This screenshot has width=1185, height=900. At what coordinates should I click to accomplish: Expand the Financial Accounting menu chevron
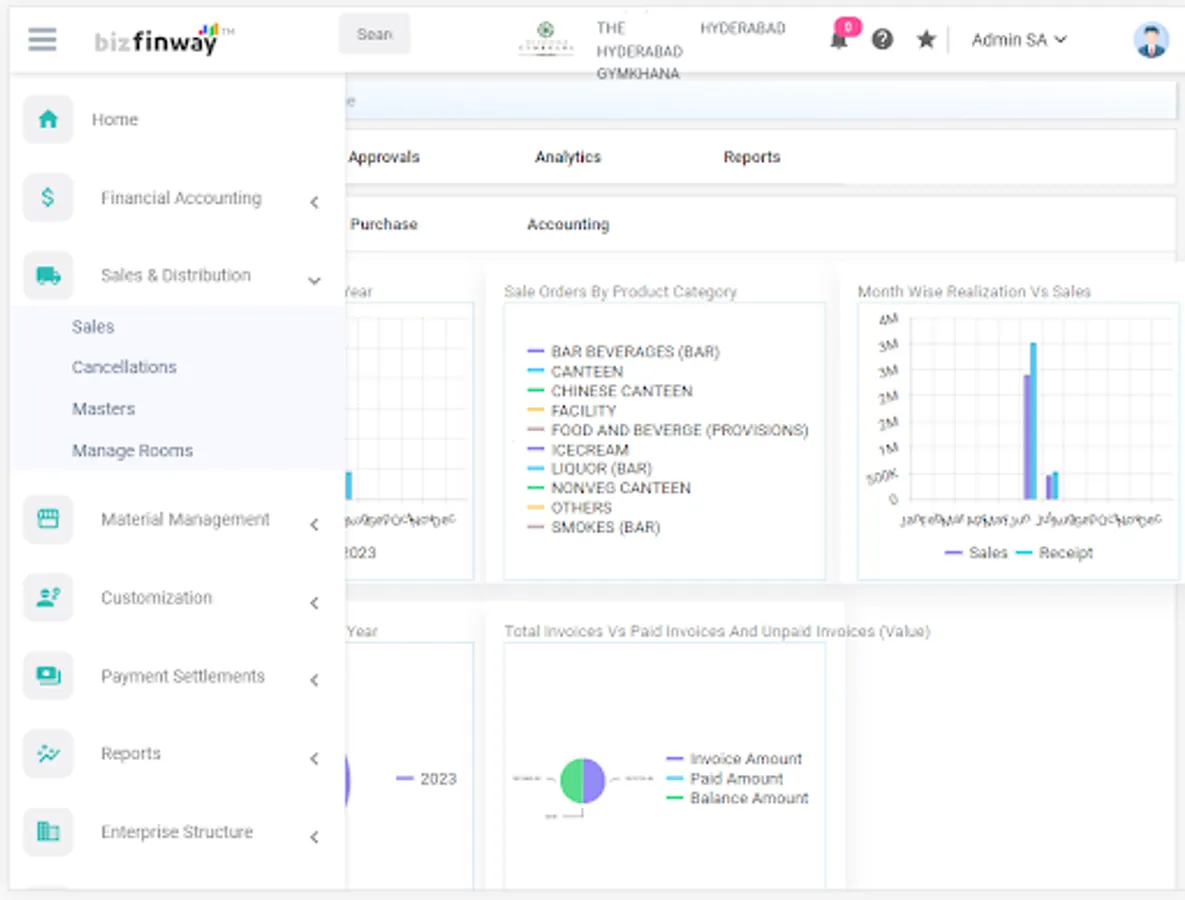click(314, 202)
